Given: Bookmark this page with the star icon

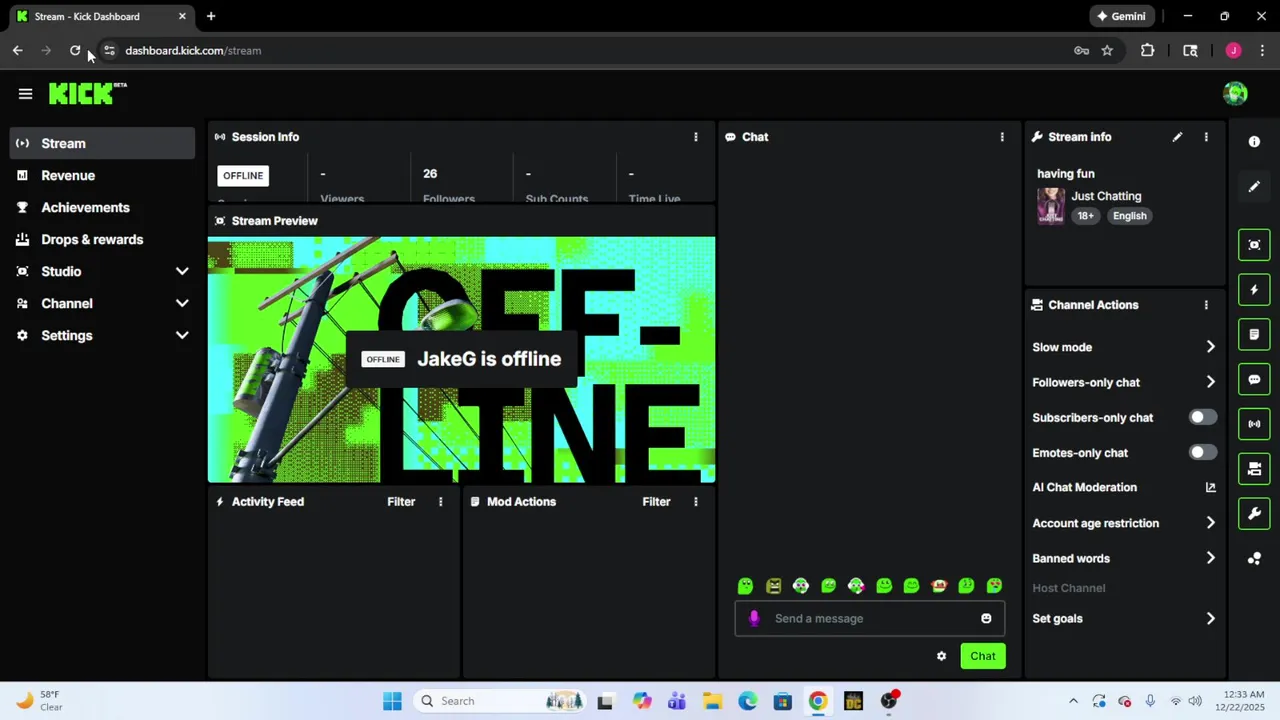Looking at the screenshot, I should (x=1107, y=50).
